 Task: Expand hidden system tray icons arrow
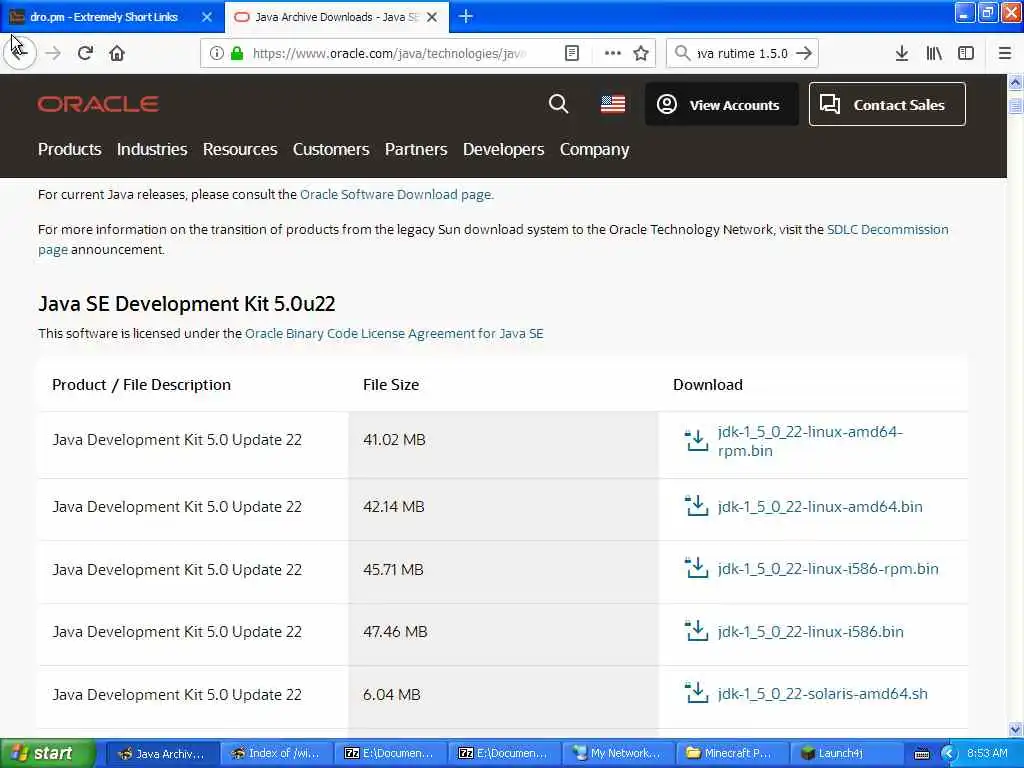coord(948,754)
